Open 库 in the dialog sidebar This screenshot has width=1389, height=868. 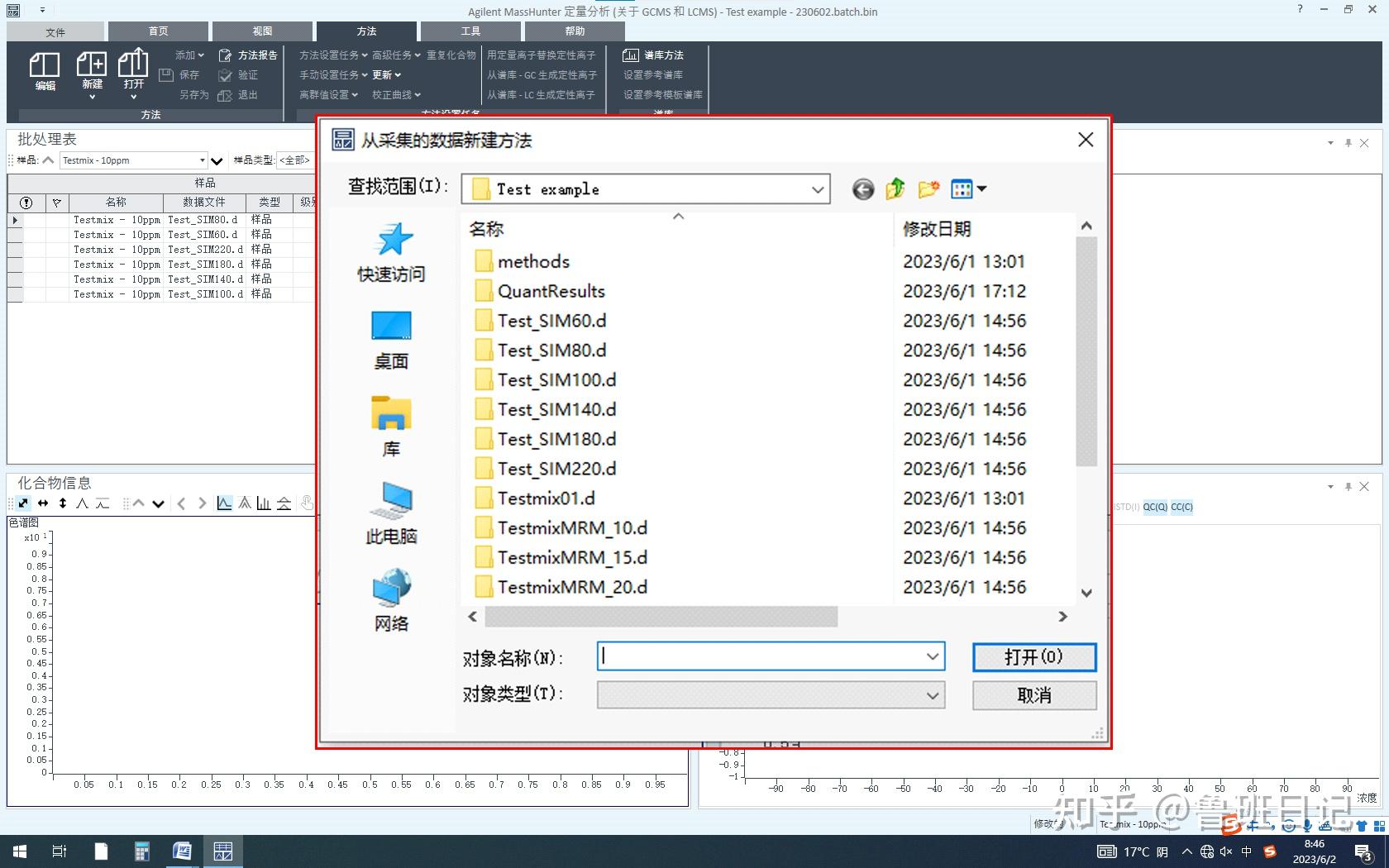[x=392, y=427]
